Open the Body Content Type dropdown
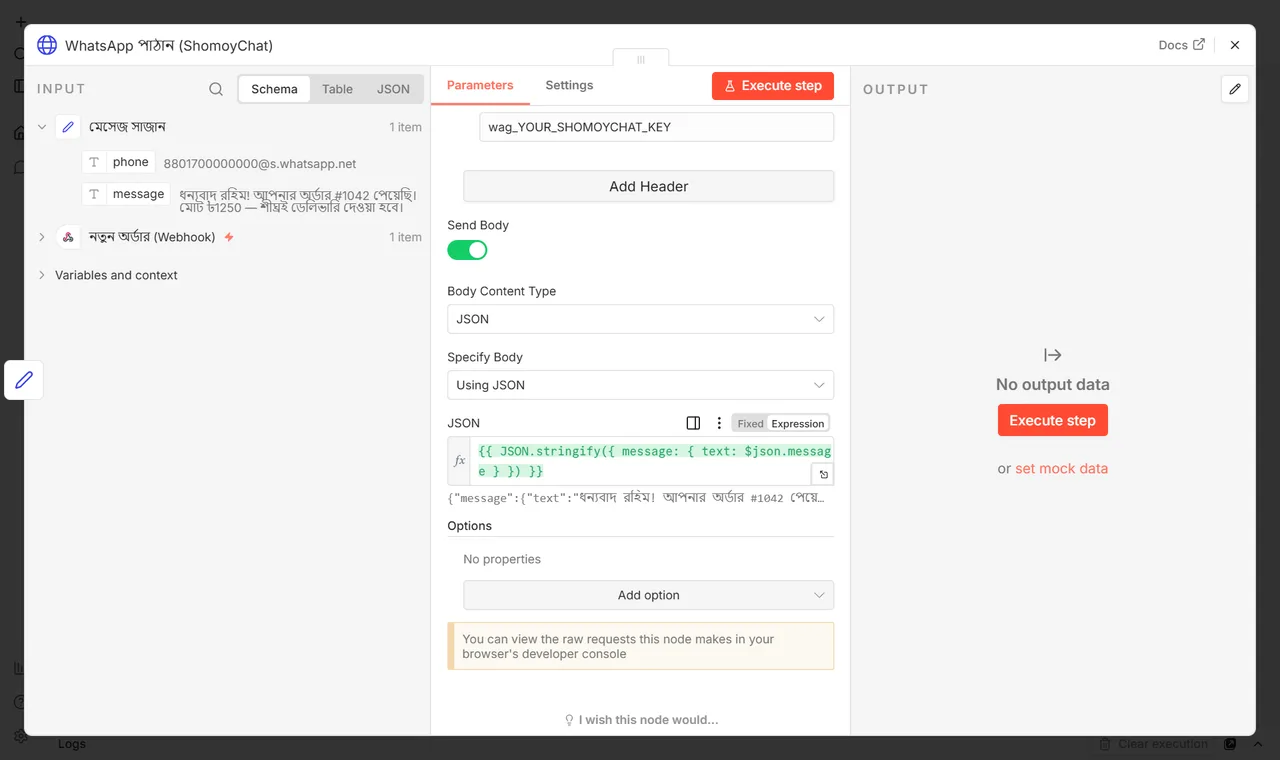 point(640,319)
